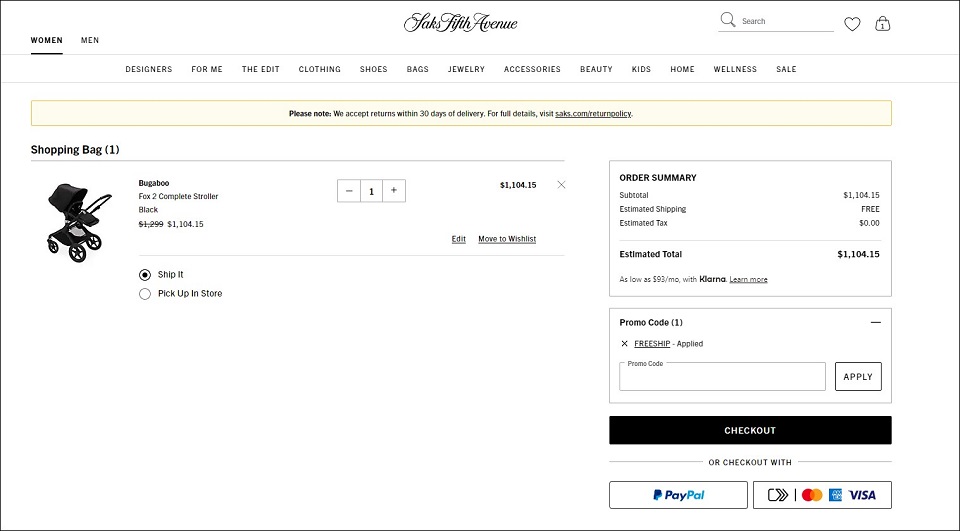960x531 pixels.
Task: Open Klarna Learn more link
Action: (x=748, y=279)
